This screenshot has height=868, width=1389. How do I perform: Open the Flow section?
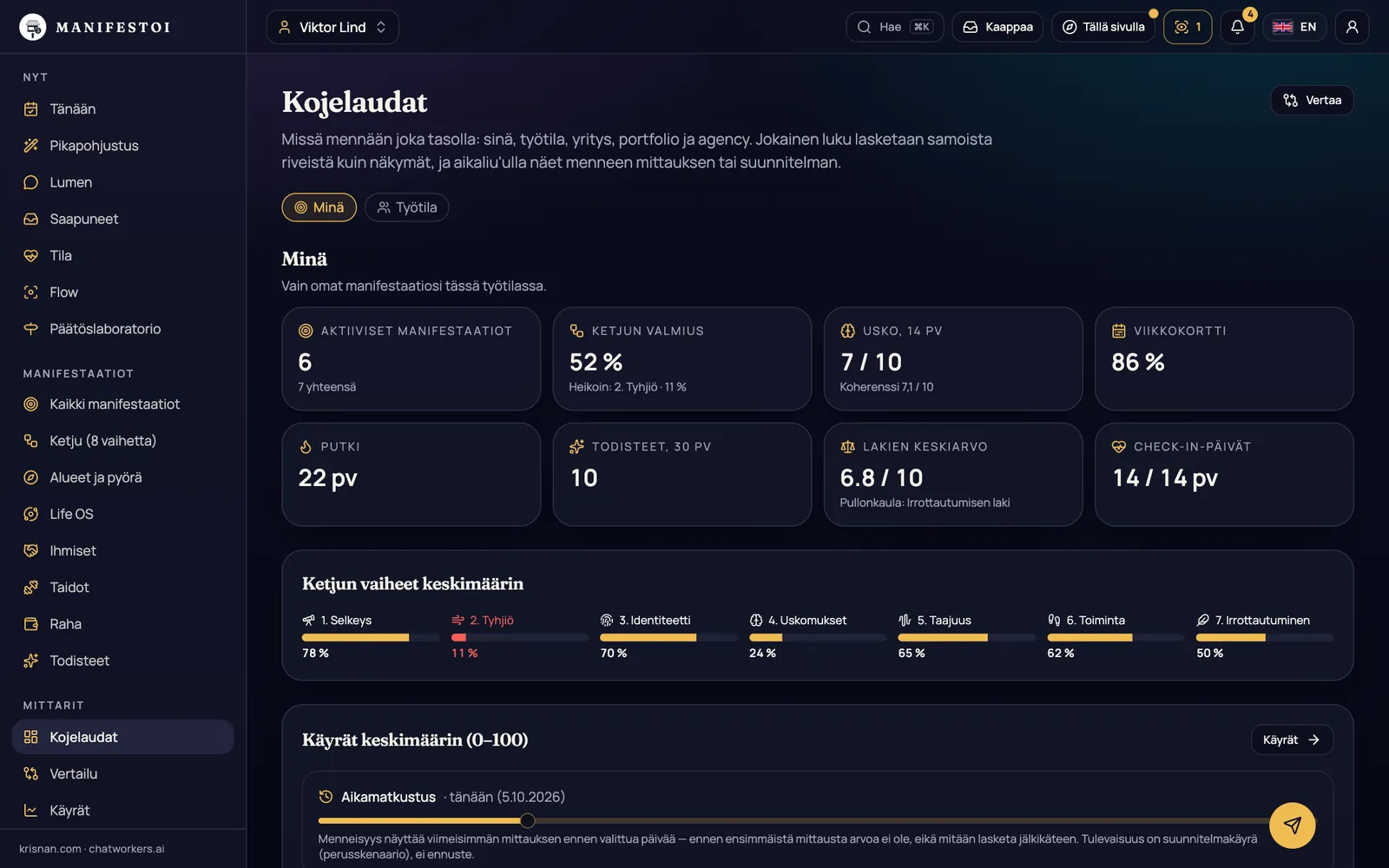click(122, 293)
